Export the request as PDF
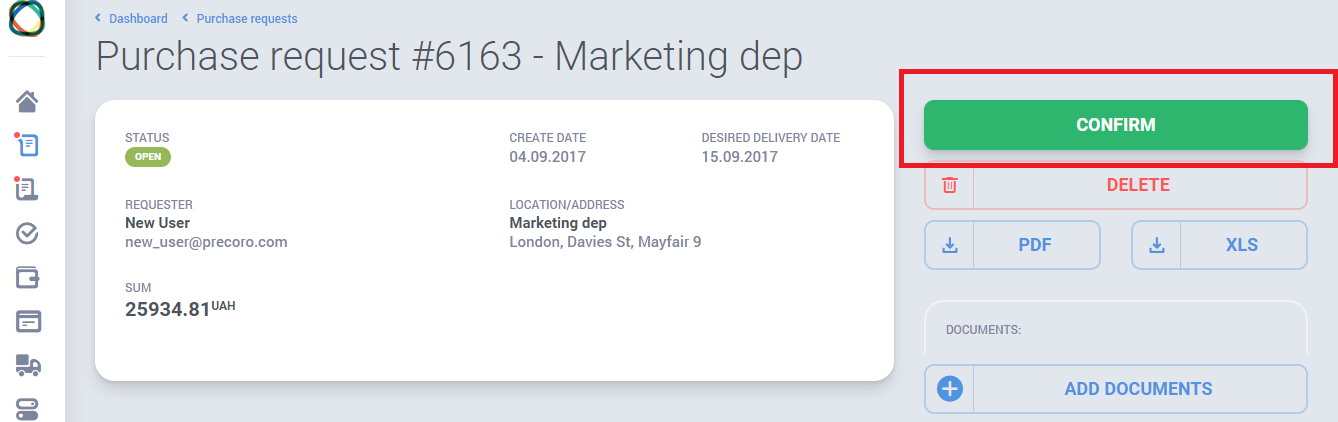Image resolution: width=1338 pixels, height=422 pixels. point(1012,245)
